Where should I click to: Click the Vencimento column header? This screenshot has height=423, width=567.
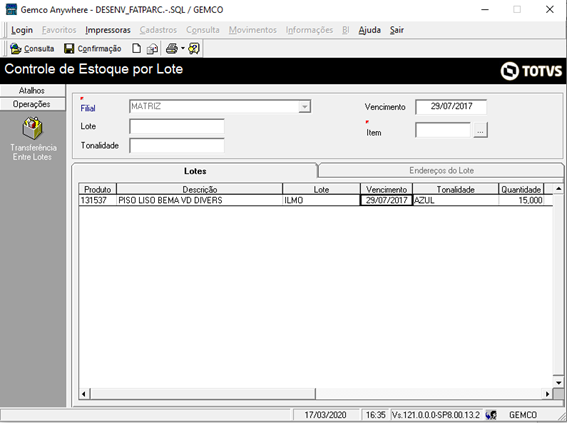[x=387, y=189]
